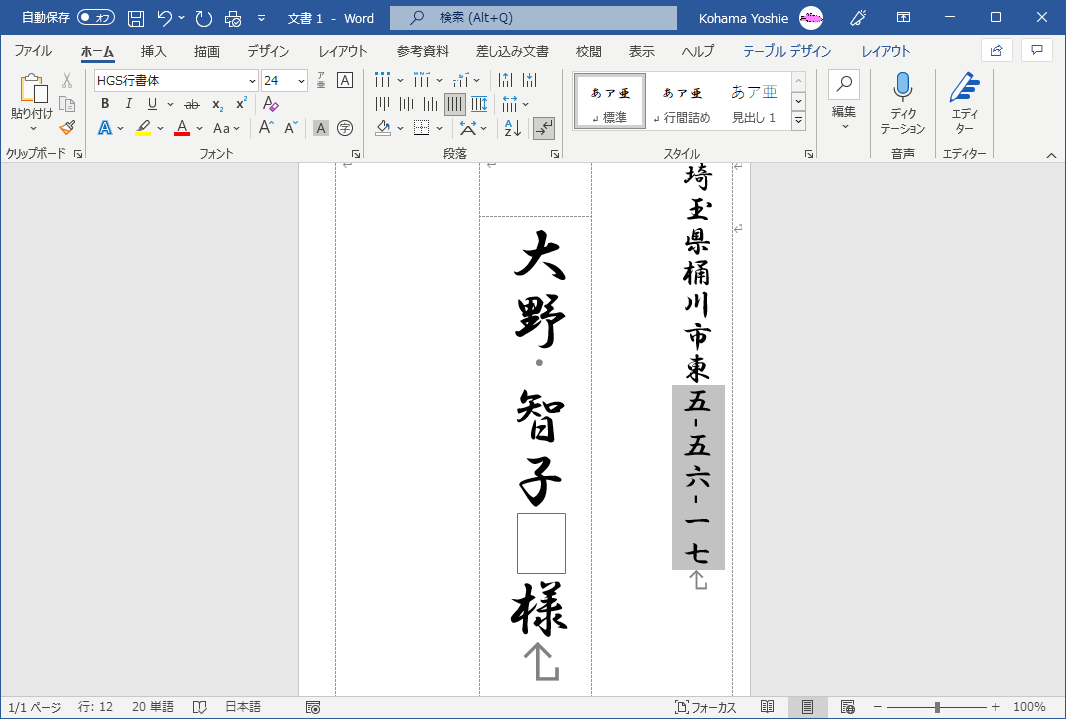Click the enclosed character (字) icon

coord(345,128)
